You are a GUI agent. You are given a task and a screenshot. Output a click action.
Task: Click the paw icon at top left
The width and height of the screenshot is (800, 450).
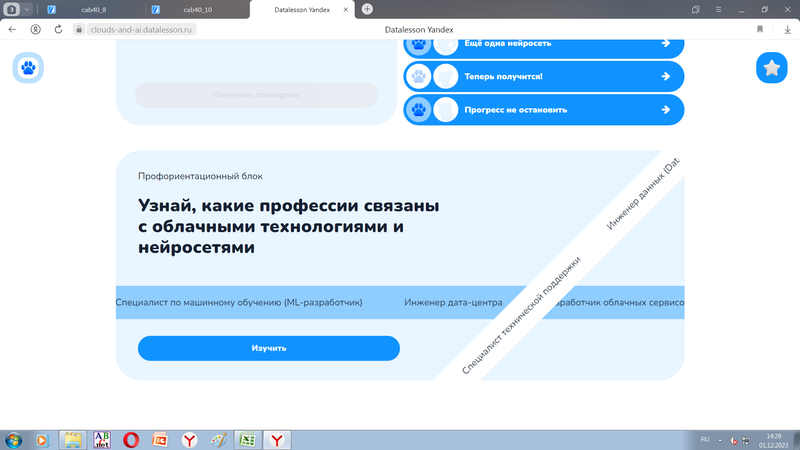tap(28, 68)
